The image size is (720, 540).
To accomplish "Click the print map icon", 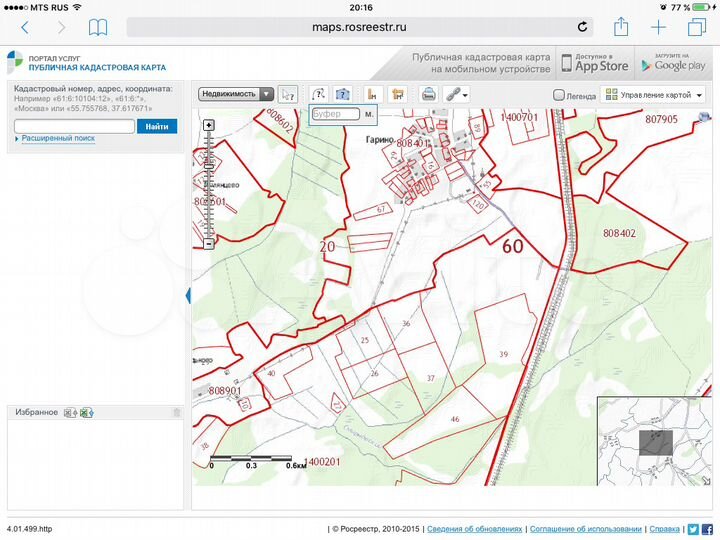I will [x=428, y=94].
